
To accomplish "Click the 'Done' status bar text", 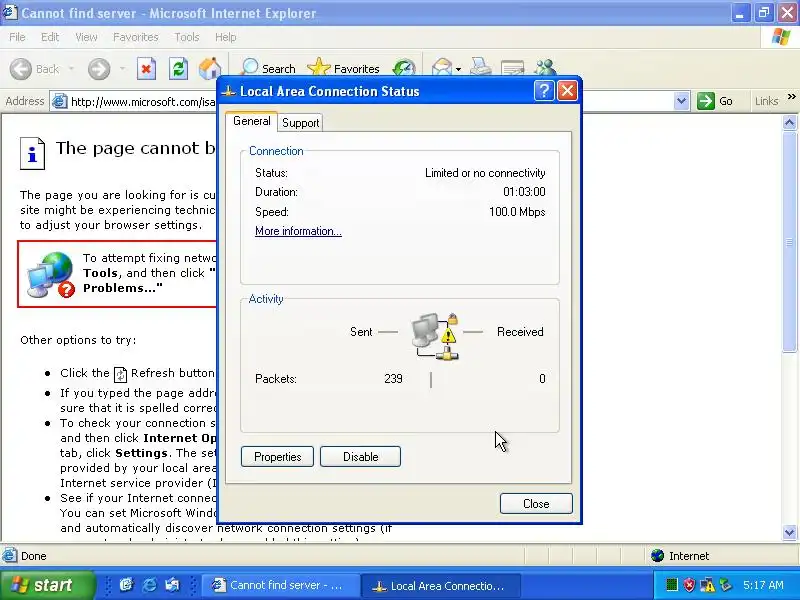I will click(34, 556).
